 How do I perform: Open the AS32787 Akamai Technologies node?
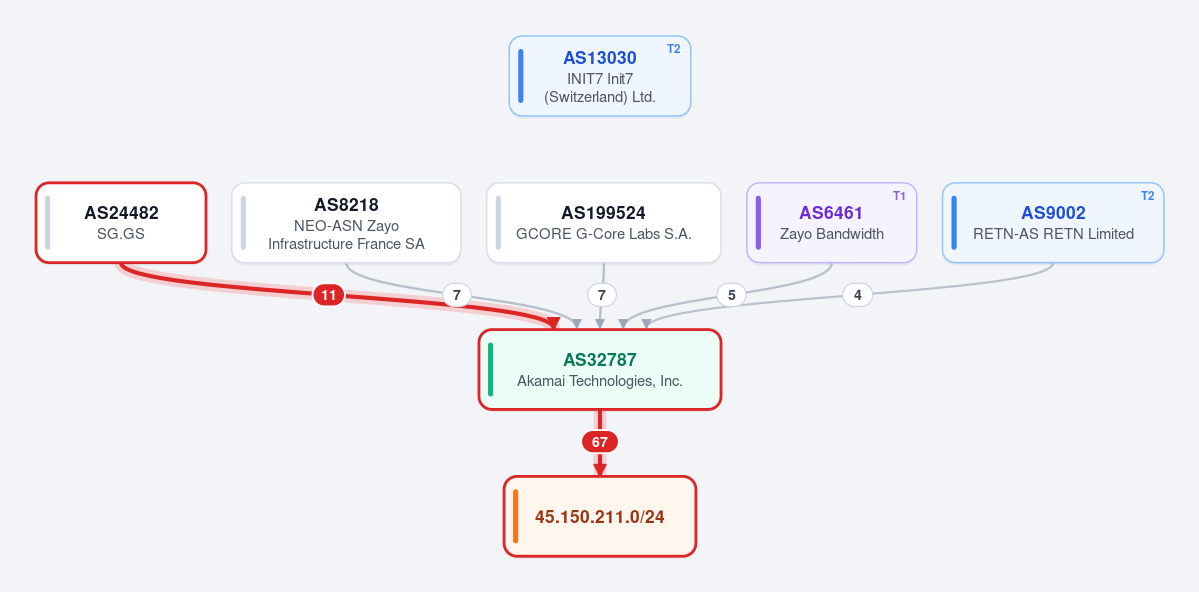pyautogui.click(x=600, y=369)
